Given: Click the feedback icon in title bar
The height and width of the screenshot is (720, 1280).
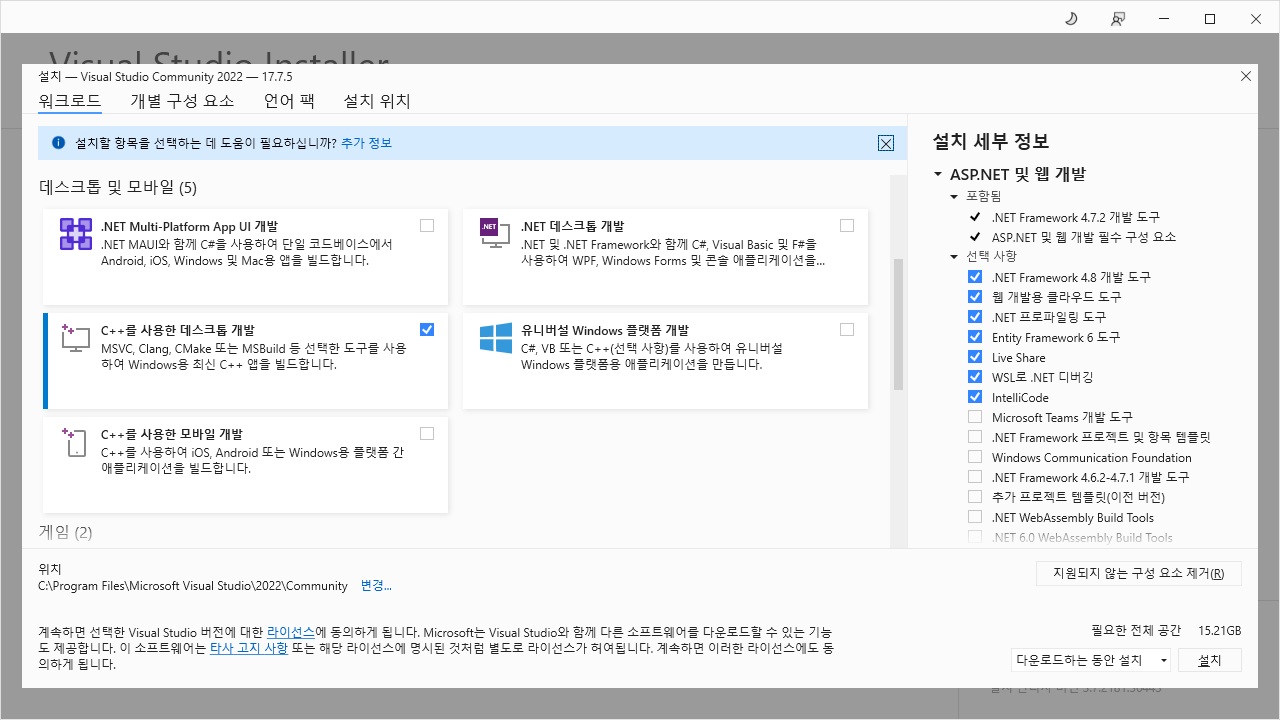Looking at the screenshot, I should [x=1118, y=18].
